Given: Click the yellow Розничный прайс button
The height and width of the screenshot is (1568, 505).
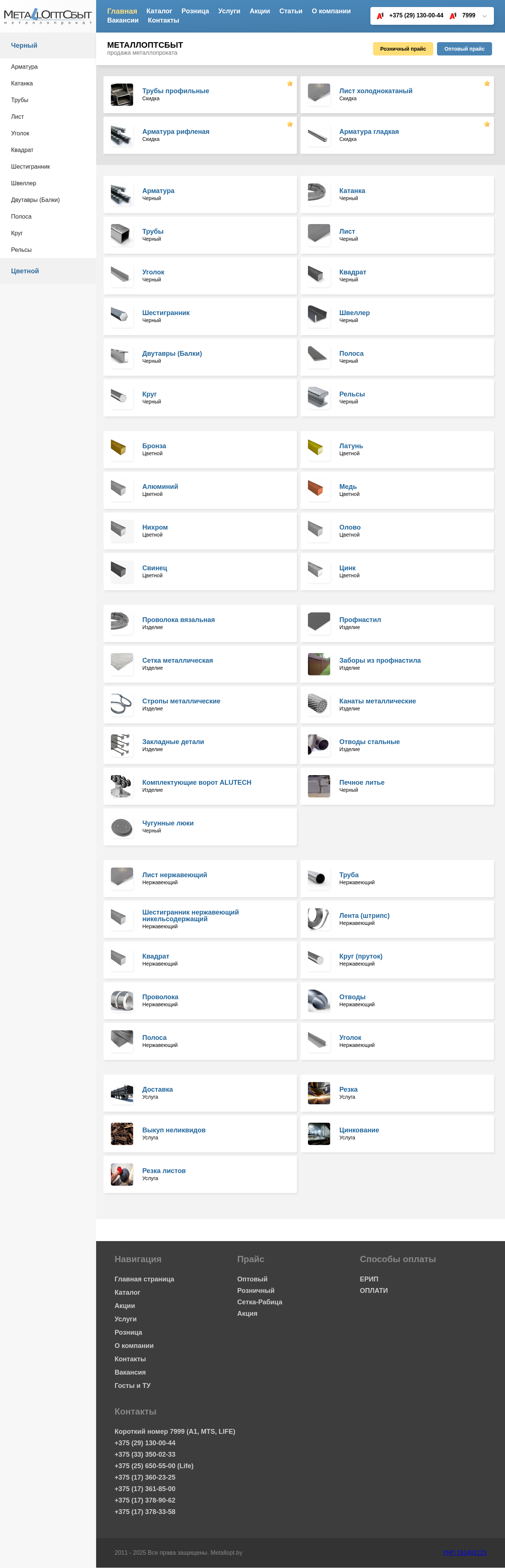Looking at the screenshot, I should (403, 49).
